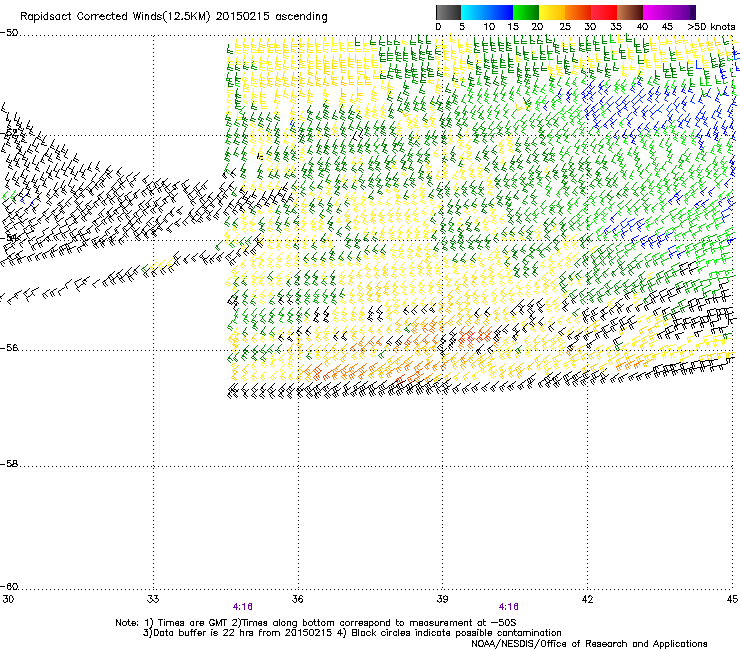Screen dimensions: 740x650
Task: Click the latitude label '-56'
Action: click(x=9, y=348)
